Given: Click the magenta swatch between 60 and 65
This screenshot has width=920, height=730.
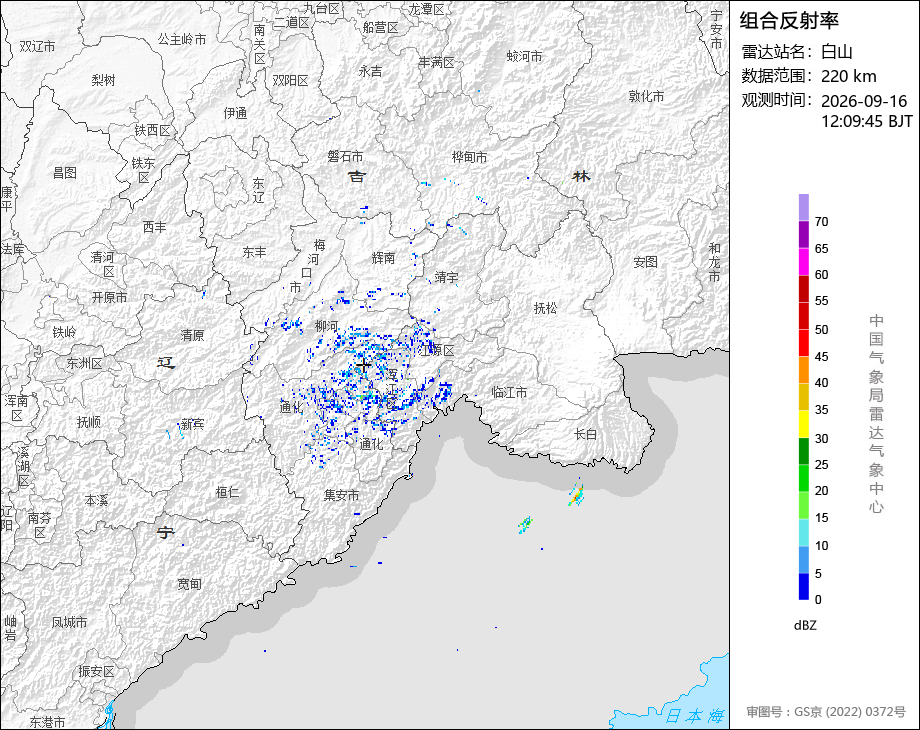Looking at the screenshot, I should pyautogui.click(x=804, y=261).
